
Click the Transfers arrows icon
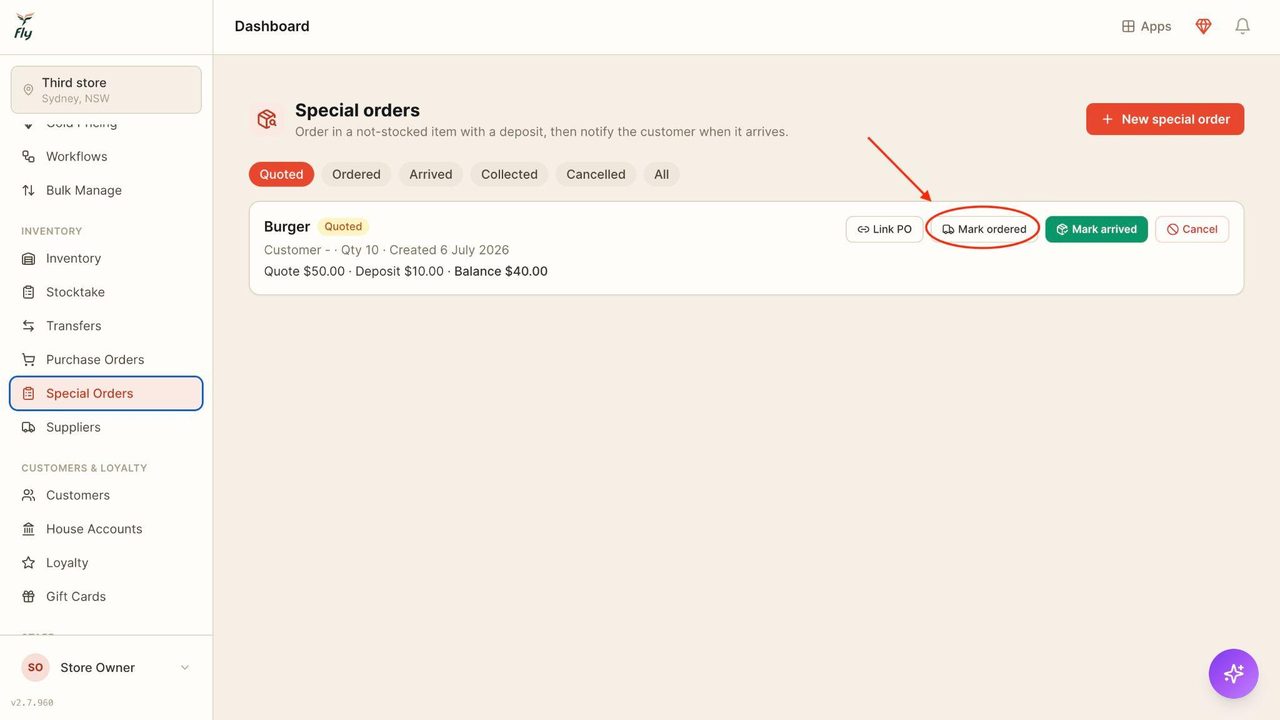pos(28,326)
